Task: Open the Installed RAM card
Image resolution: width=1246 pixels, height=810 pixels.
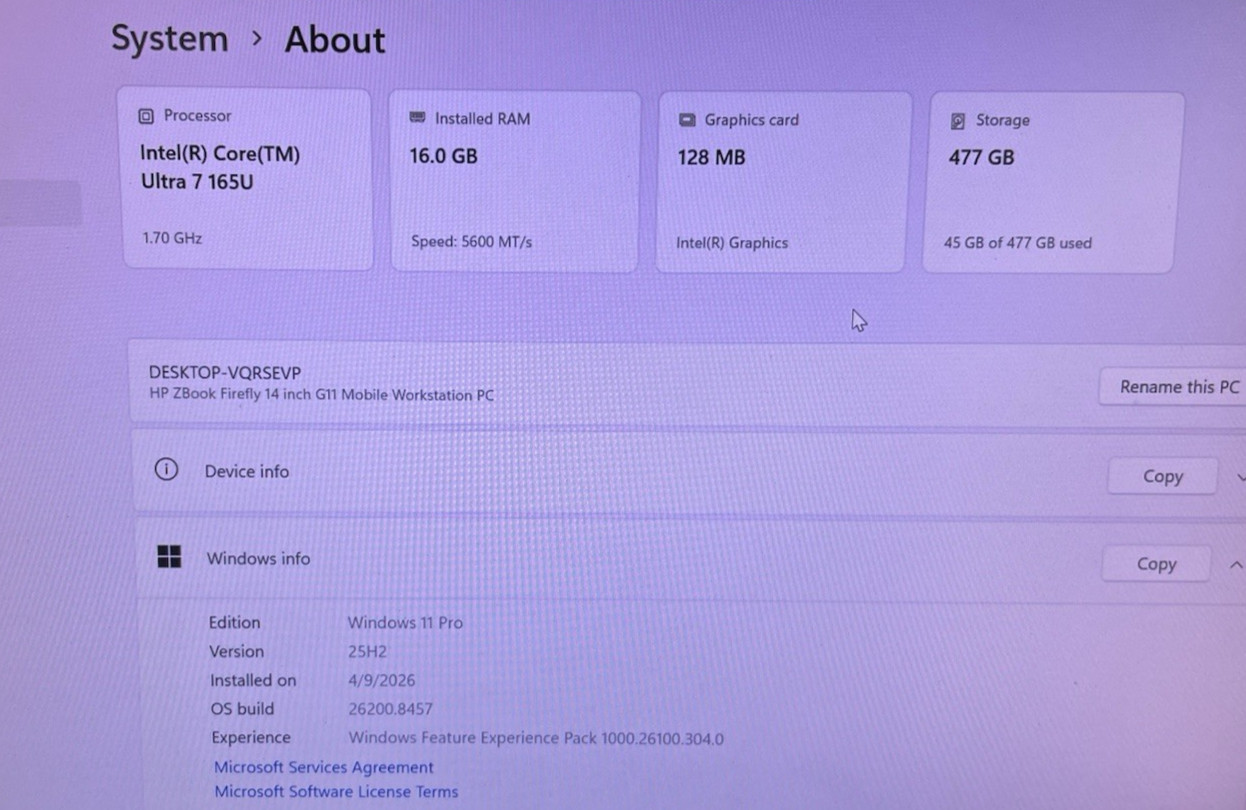Action: [x=514, y=181]
